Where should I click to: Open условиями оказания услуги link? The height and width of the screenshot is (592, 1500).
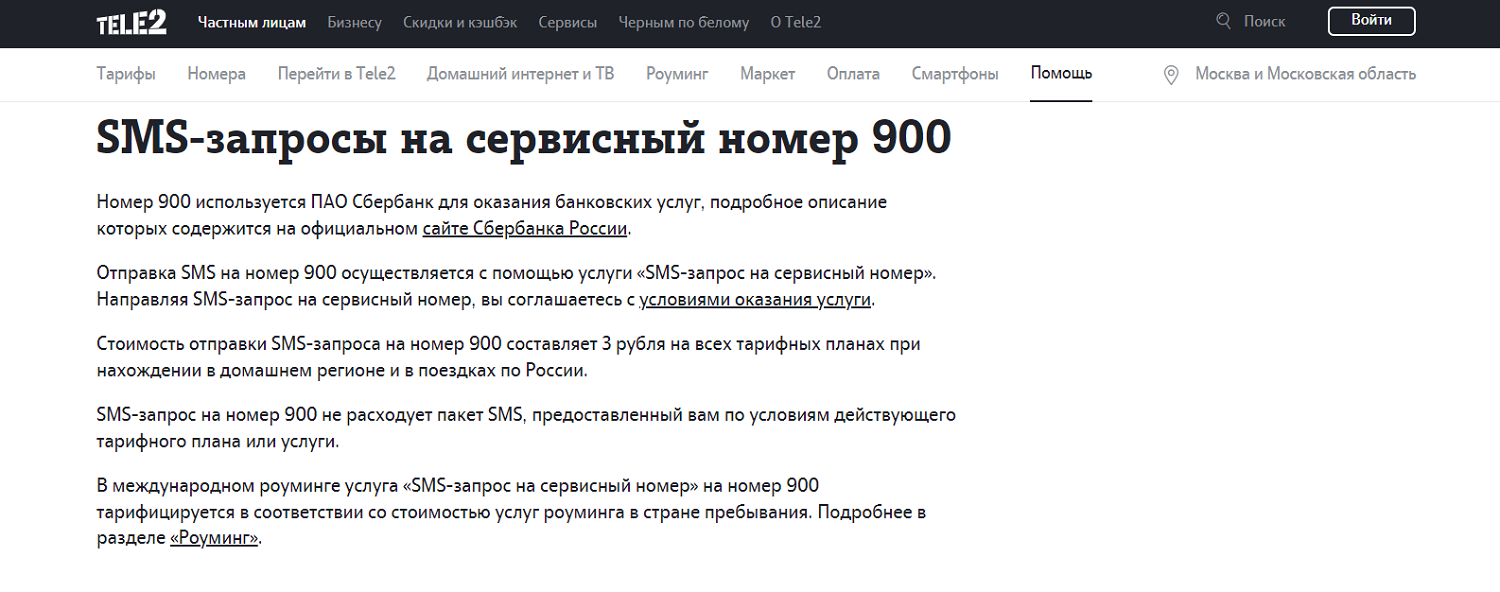click(755, 299)
